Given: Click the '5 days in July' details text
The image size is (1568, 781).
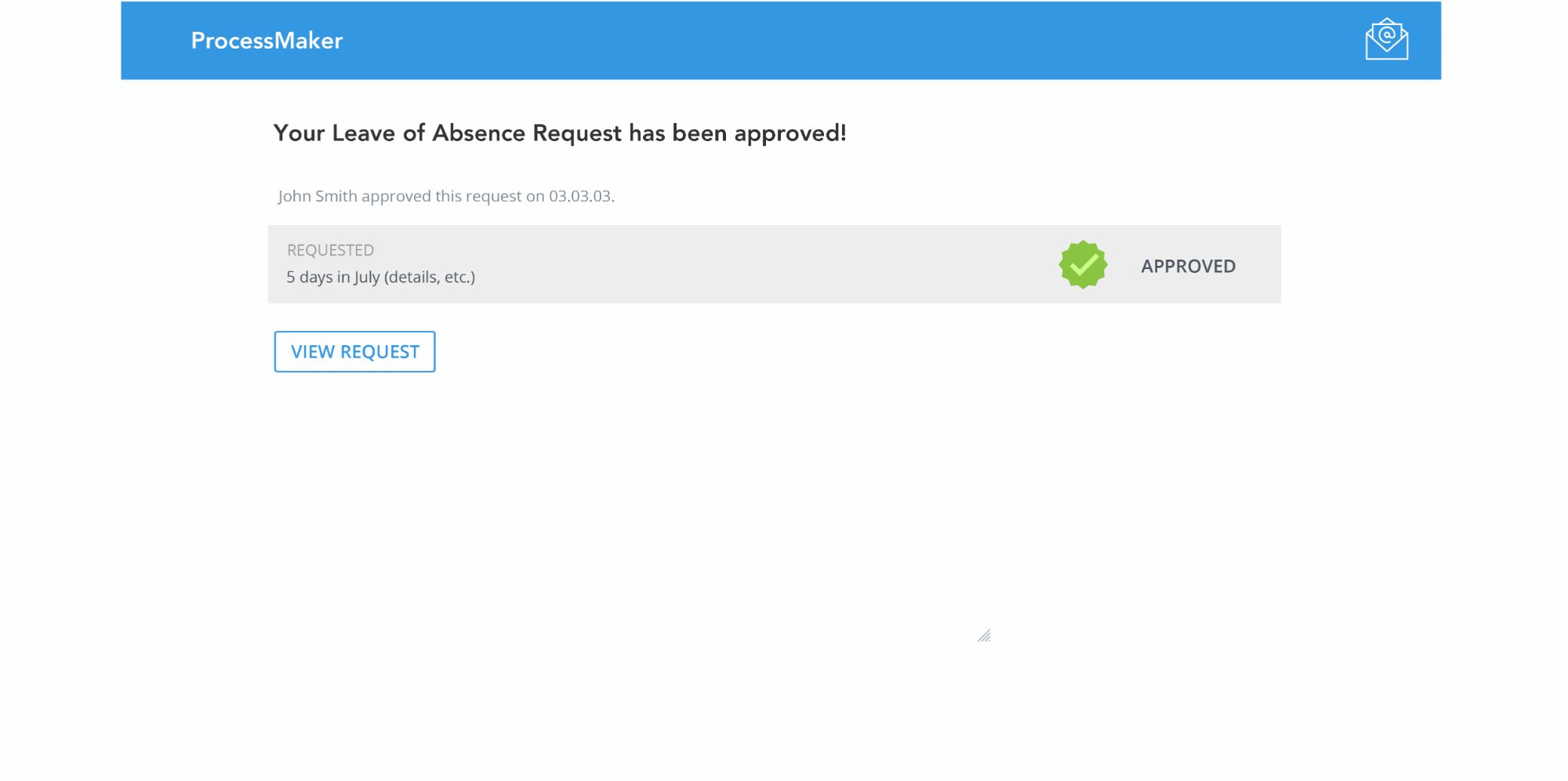Looking at the screenshot, I should [x=380, y=277].
